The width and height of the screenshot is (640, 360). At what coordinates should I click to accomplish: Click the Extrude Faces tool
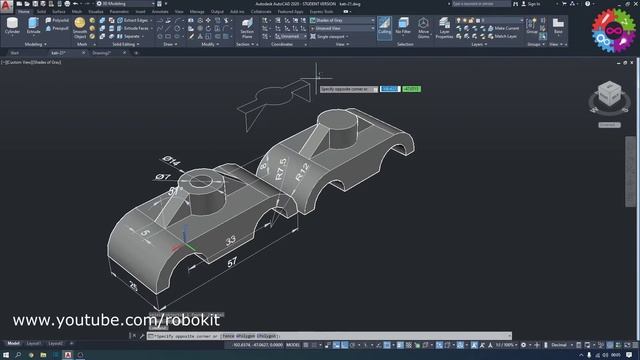[x=133, y=28]
